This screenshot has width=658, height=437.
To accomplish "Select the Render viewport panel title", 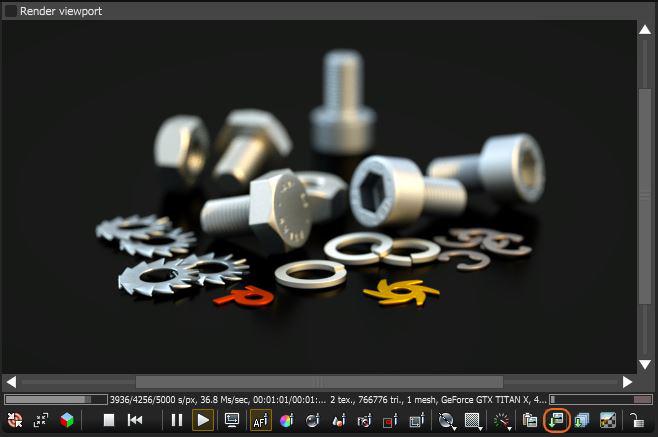I will [60, 11].
